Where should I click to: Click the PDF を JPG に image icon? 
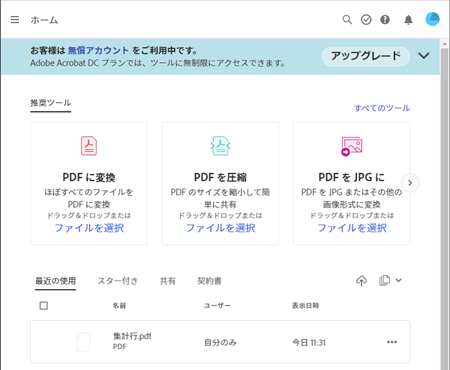(x=351, y=146)
